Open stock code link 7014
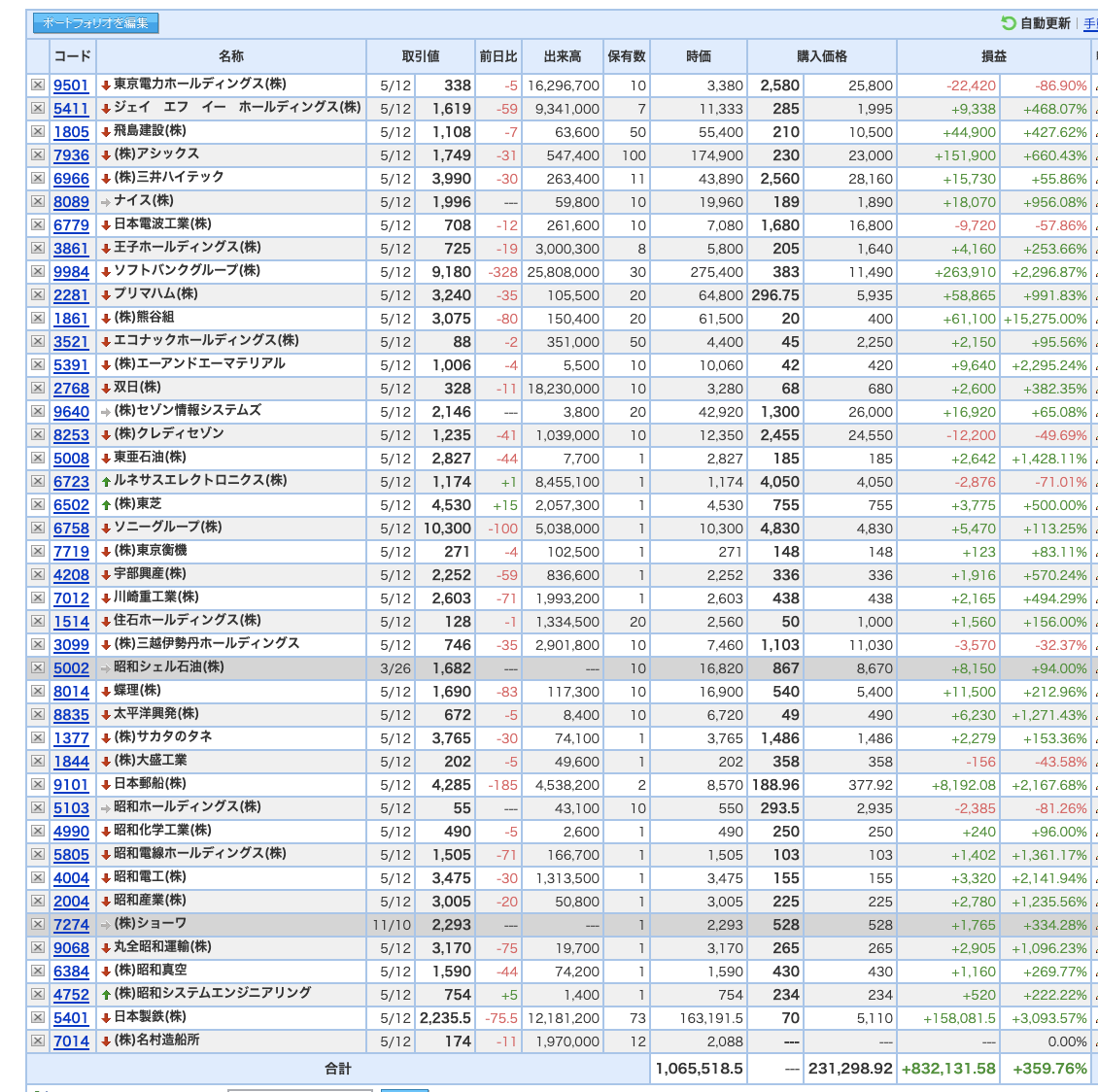Screen dimensions: 1098x1092 [x=72, y=1041]
